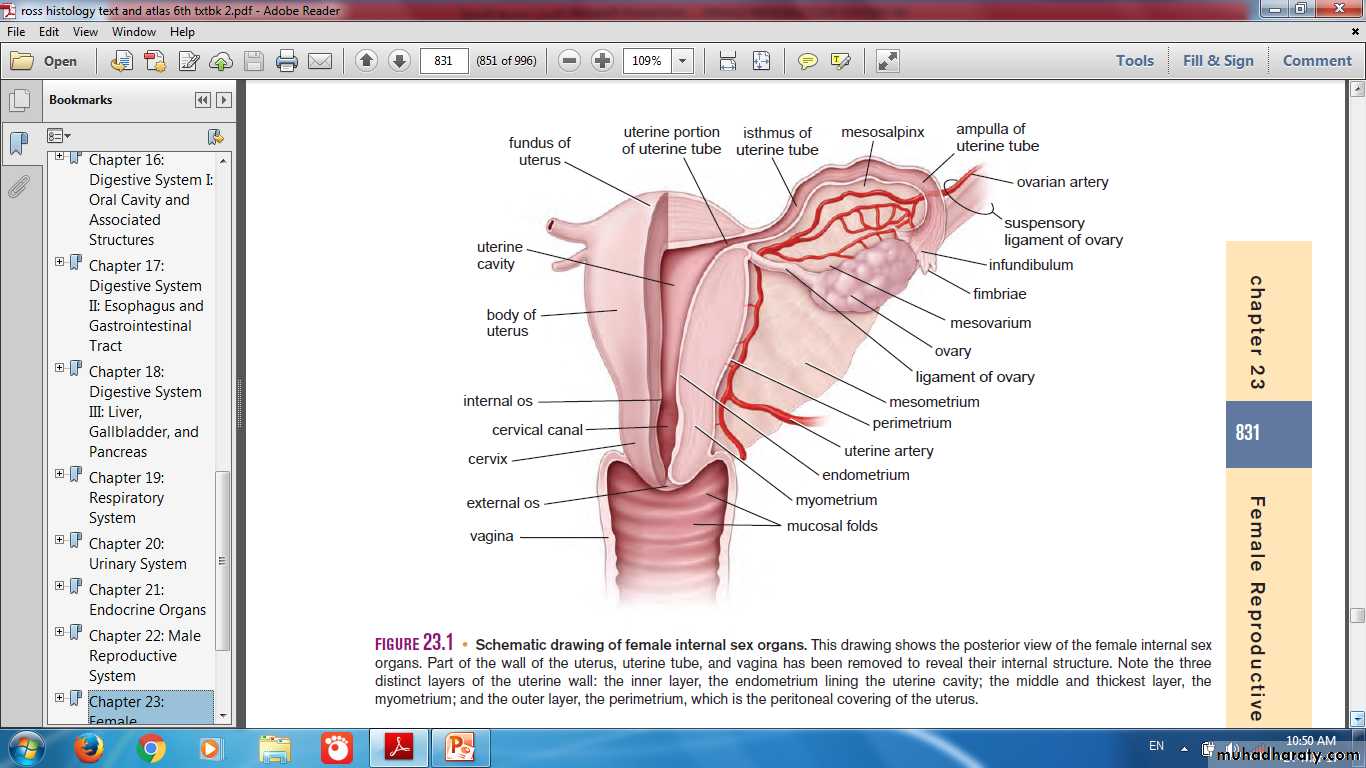Open the Fill & Sign pane

(1217, 61)
